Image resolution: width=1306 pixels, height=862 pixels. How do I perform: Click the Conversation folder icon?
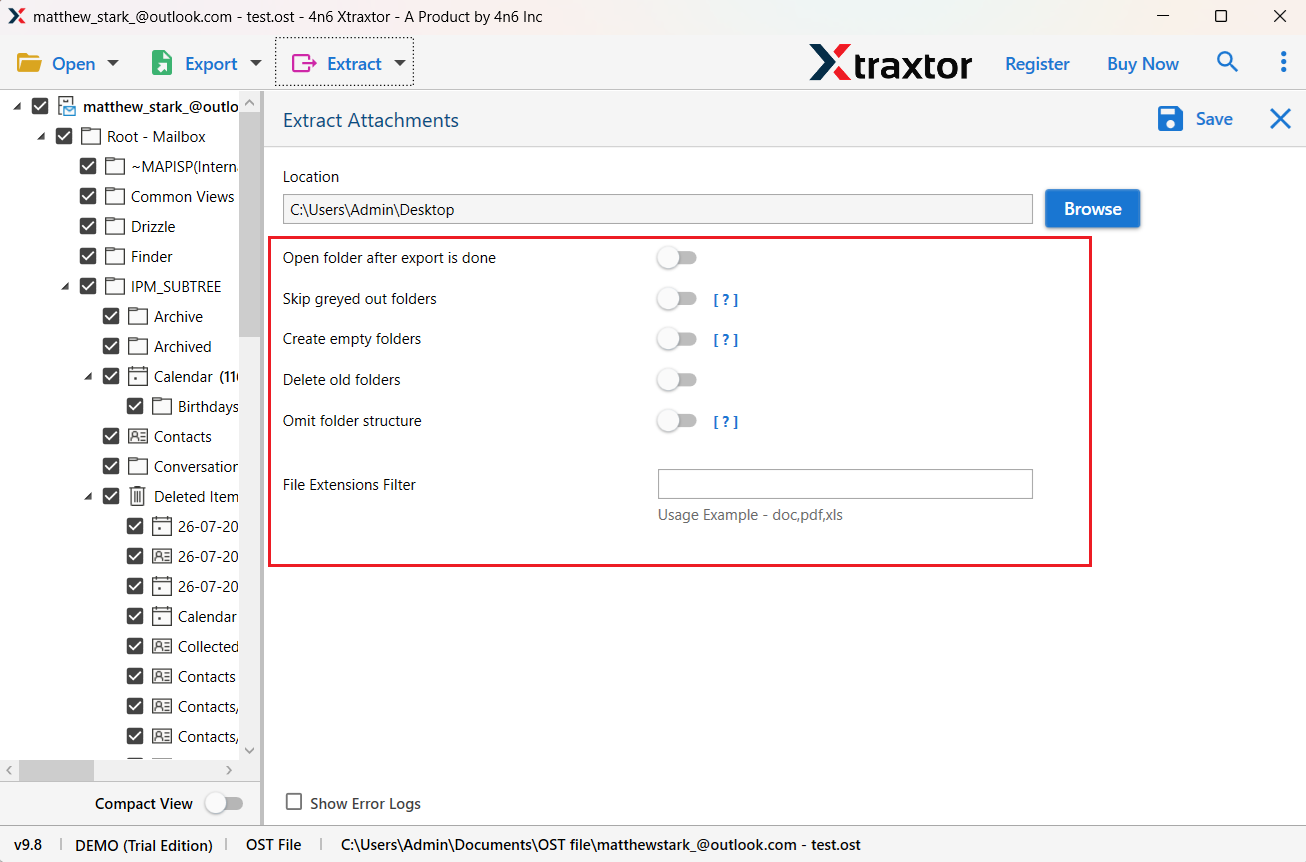point(138,466)
